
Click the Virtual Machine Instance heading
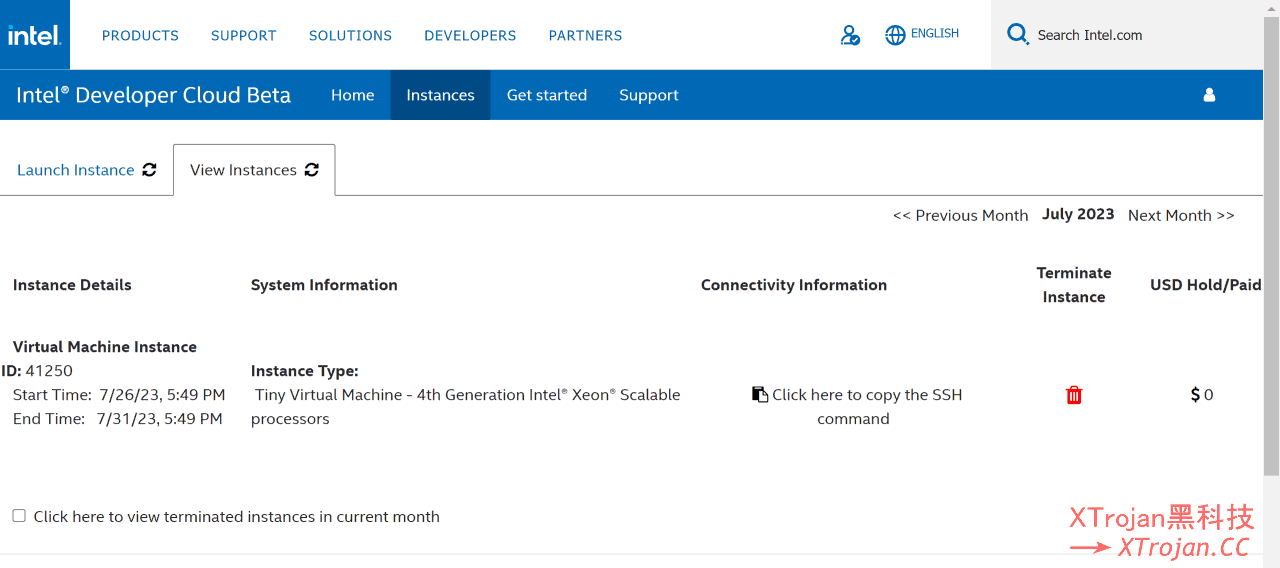[105, 347]
